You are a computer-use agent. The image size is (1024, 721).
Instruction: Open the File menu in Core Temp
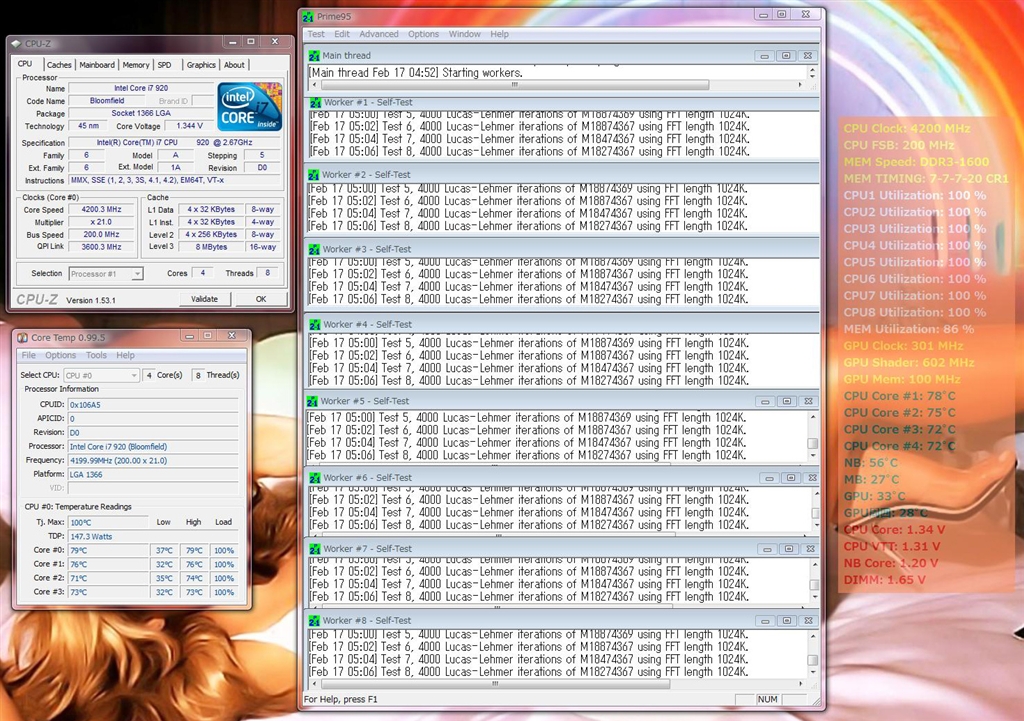click(x=29, y=355)
